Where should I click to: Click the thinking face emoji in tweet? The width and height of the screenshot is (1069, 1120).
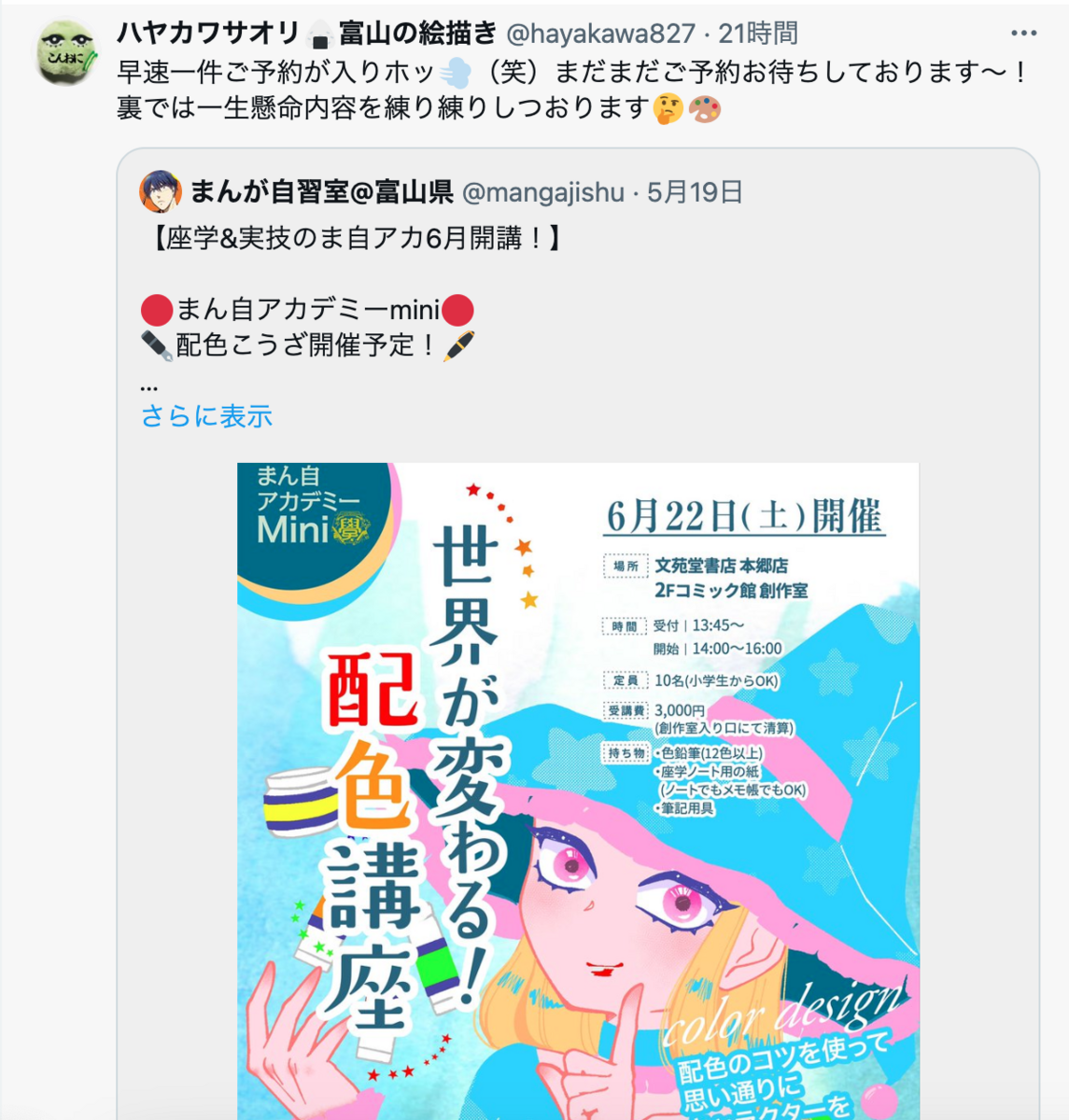pos(668,109)
